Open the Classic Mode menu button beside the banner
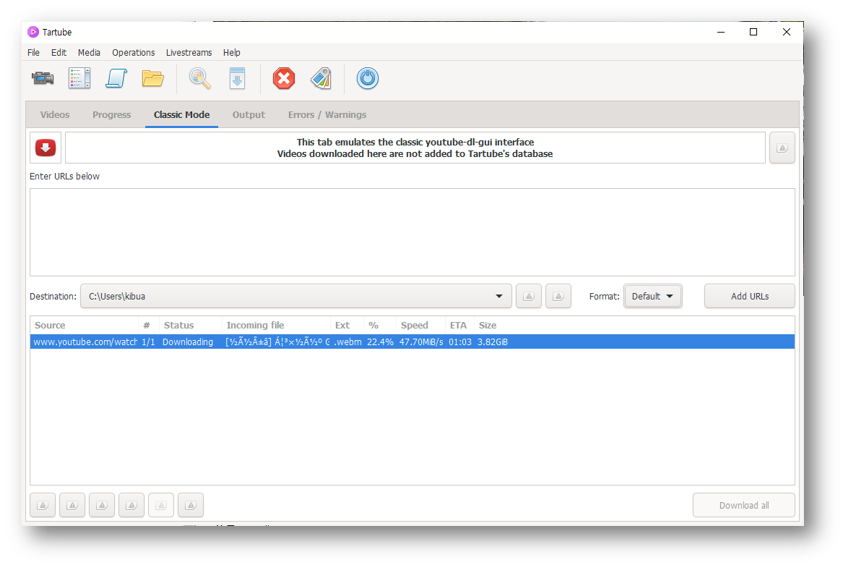 tap(782, 148)
